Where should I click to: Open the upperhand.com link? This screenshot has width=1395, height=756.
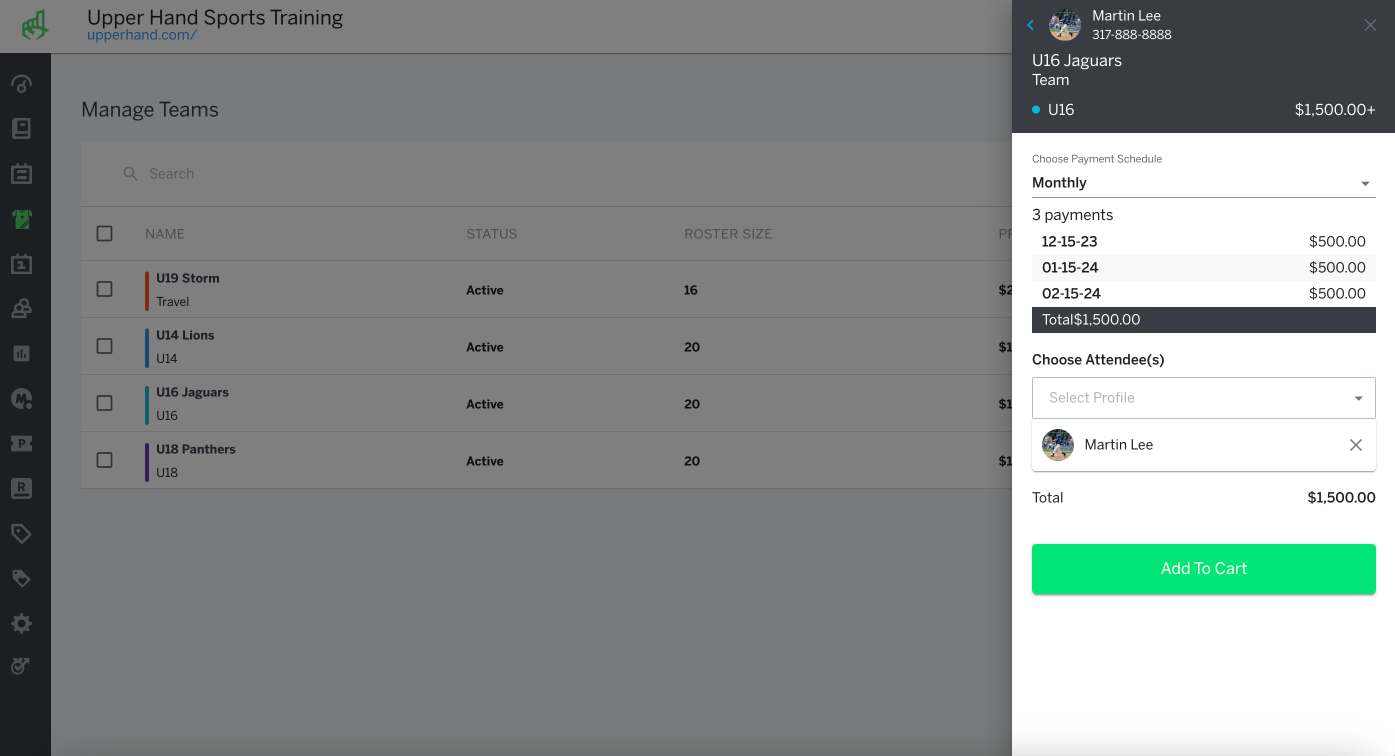[142, 35]
